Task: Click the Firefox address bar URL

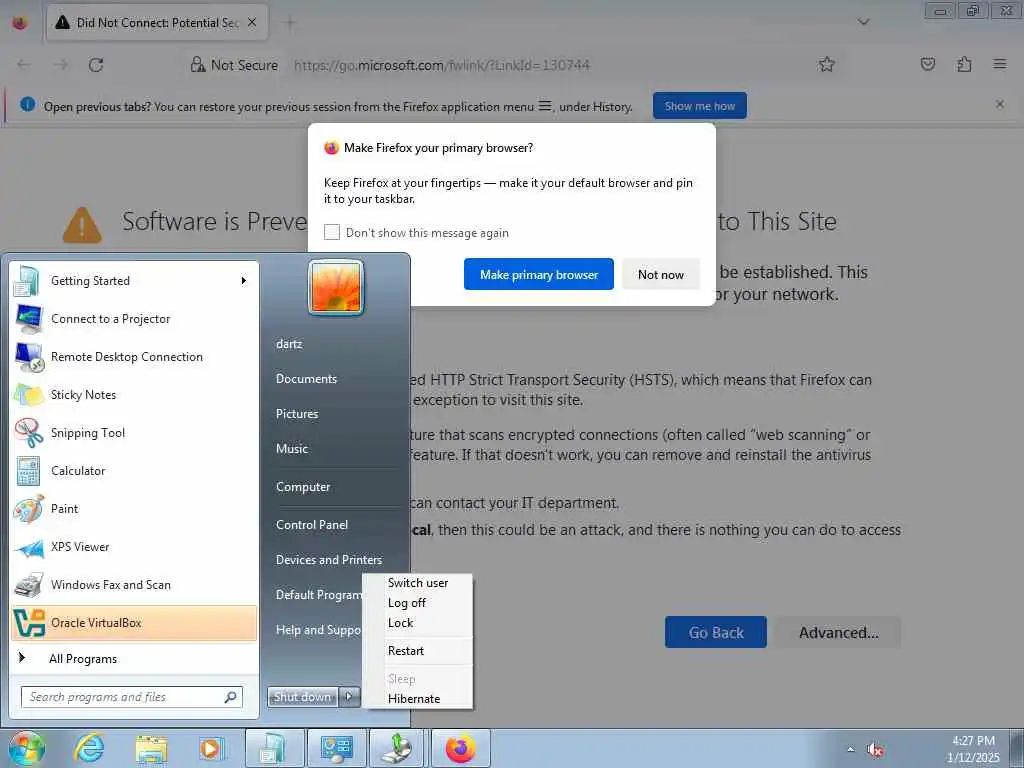Action: coord(441,65)
